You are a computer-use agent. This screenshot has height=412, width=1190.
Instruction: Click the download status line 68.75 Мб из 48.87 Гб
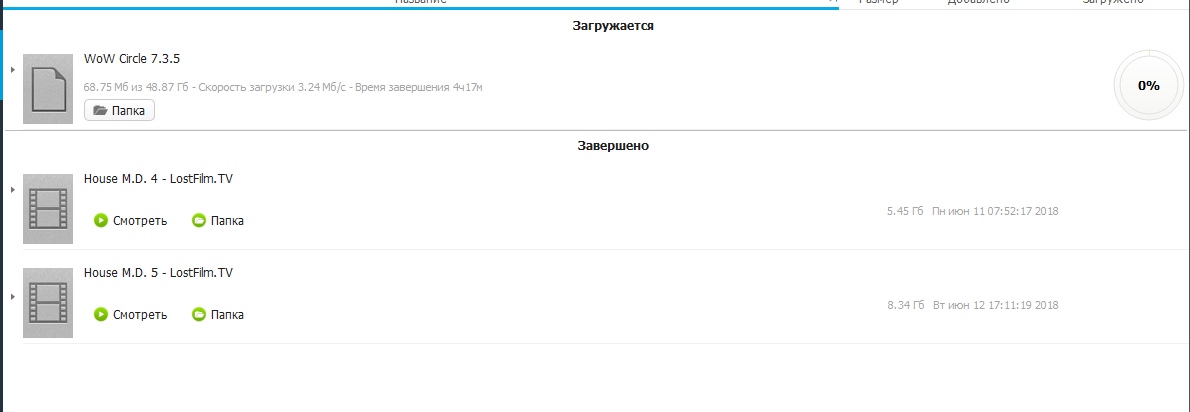click(x=283, y=87)
